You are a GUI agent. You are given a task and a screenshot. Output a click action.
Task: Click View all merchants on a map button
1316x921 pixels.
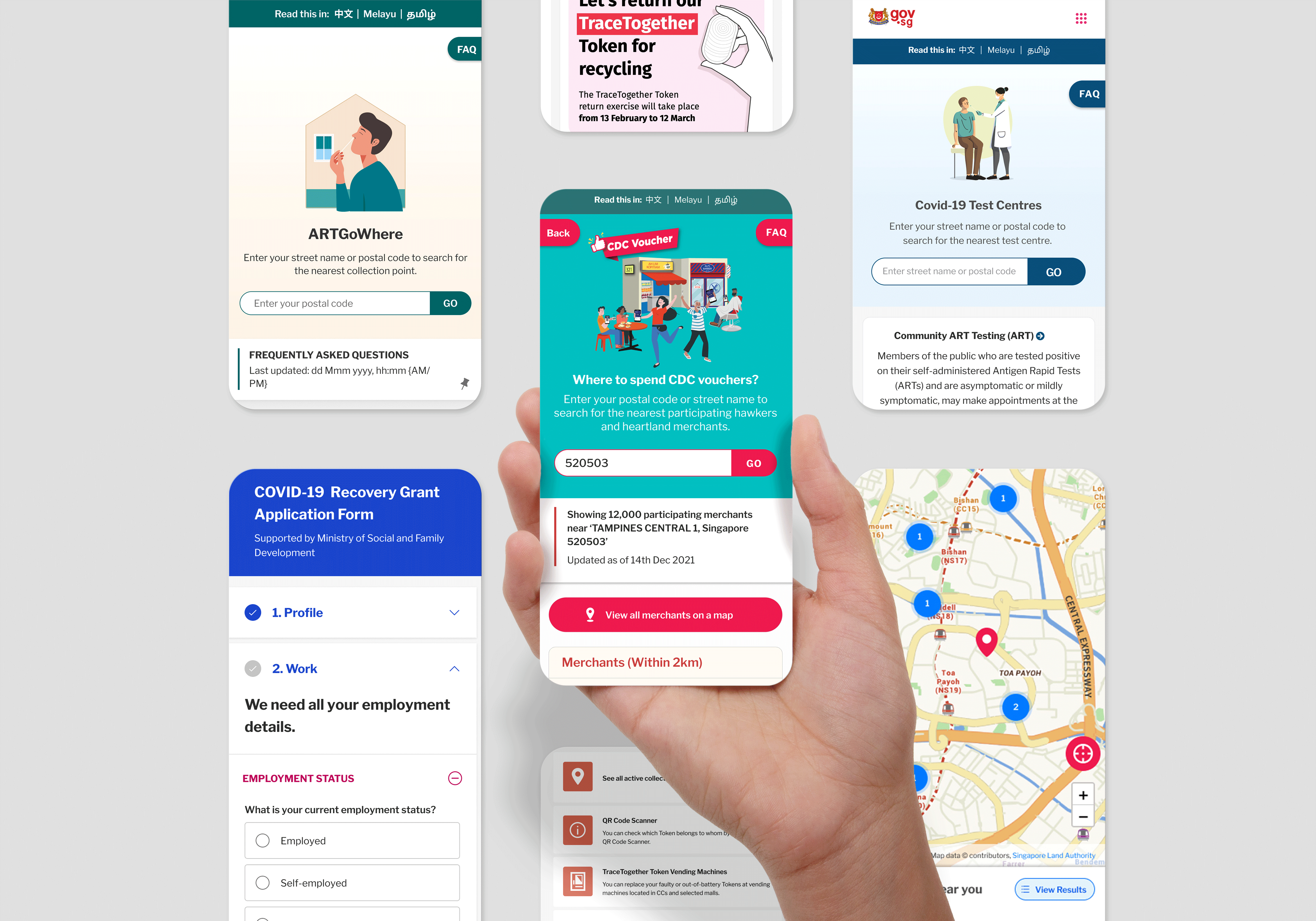[665, 614]
